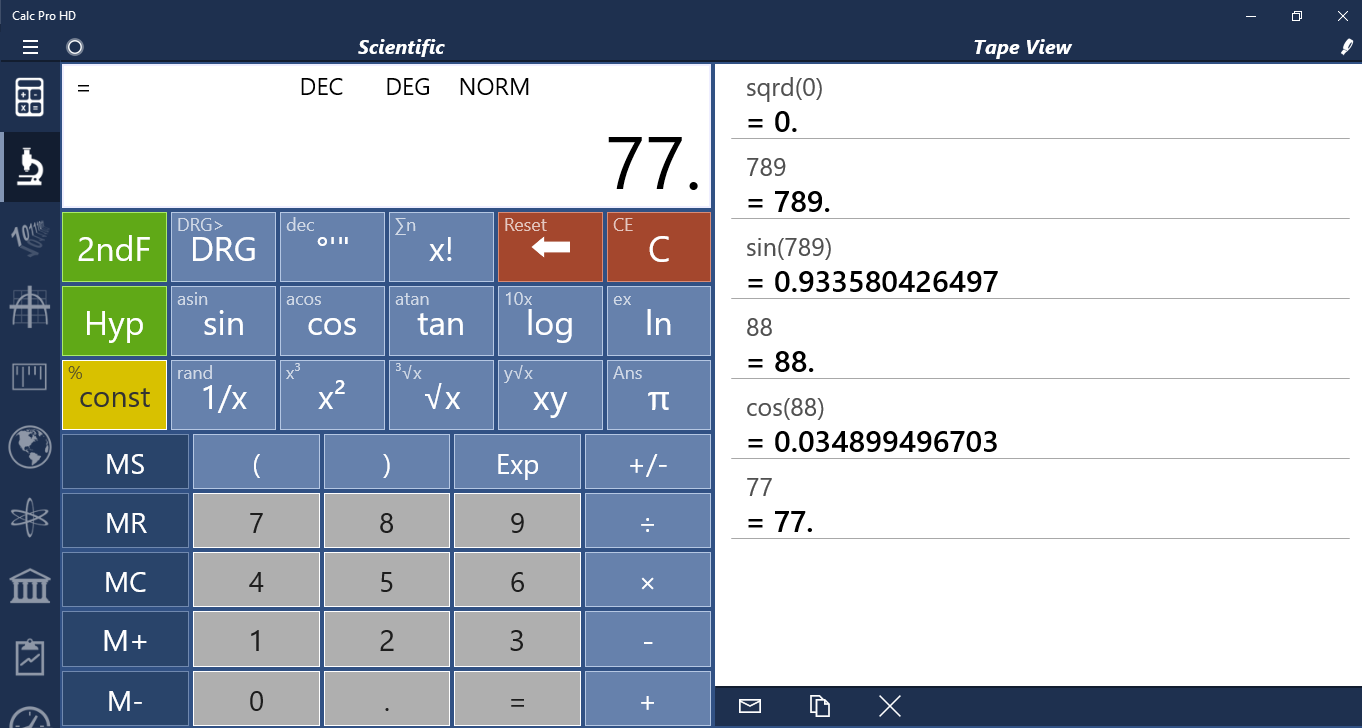Email the tape via the envelope icon
The width and height of the screenshot is (1362, 728).
[x=749, y=706]
